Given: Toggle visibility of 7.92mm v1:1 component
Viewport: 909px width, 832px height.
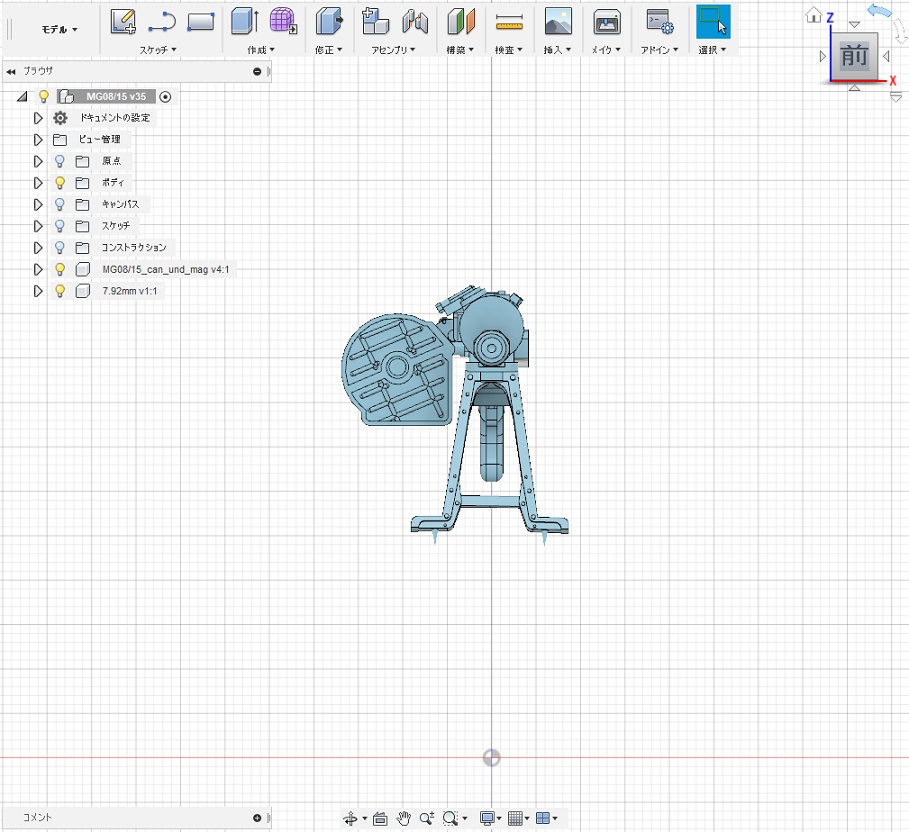Looking at the screenshot, I should tap(60, 291).
